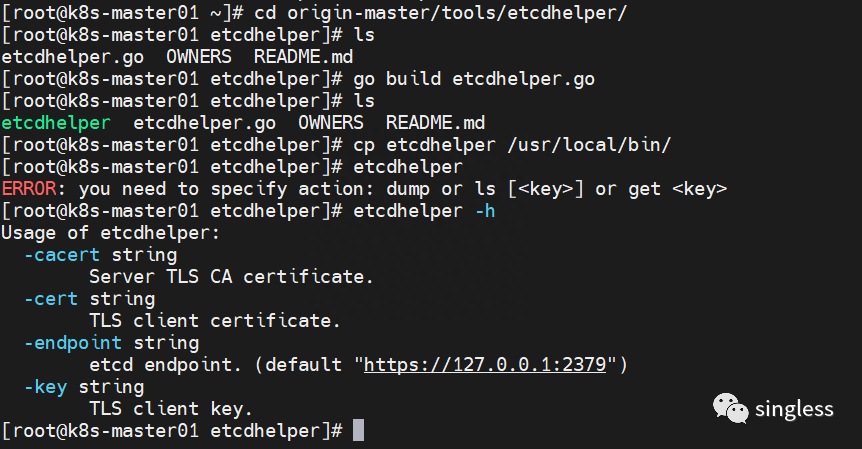Image resolution: width=862 pixels, height=449 pixels.
Task: Click OWNERS in the second ls output
Action: click(330, 123)
